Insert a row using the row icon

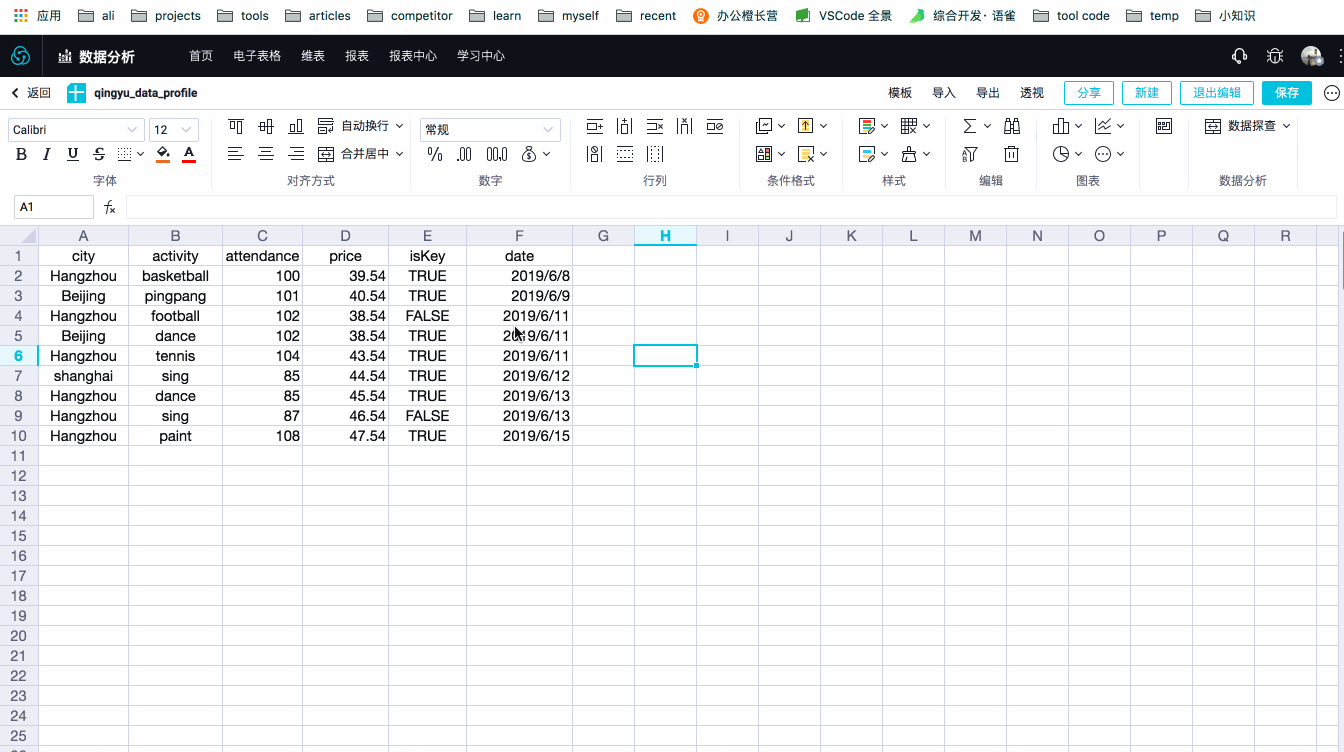pyautogui.click(x=595, y=126)
